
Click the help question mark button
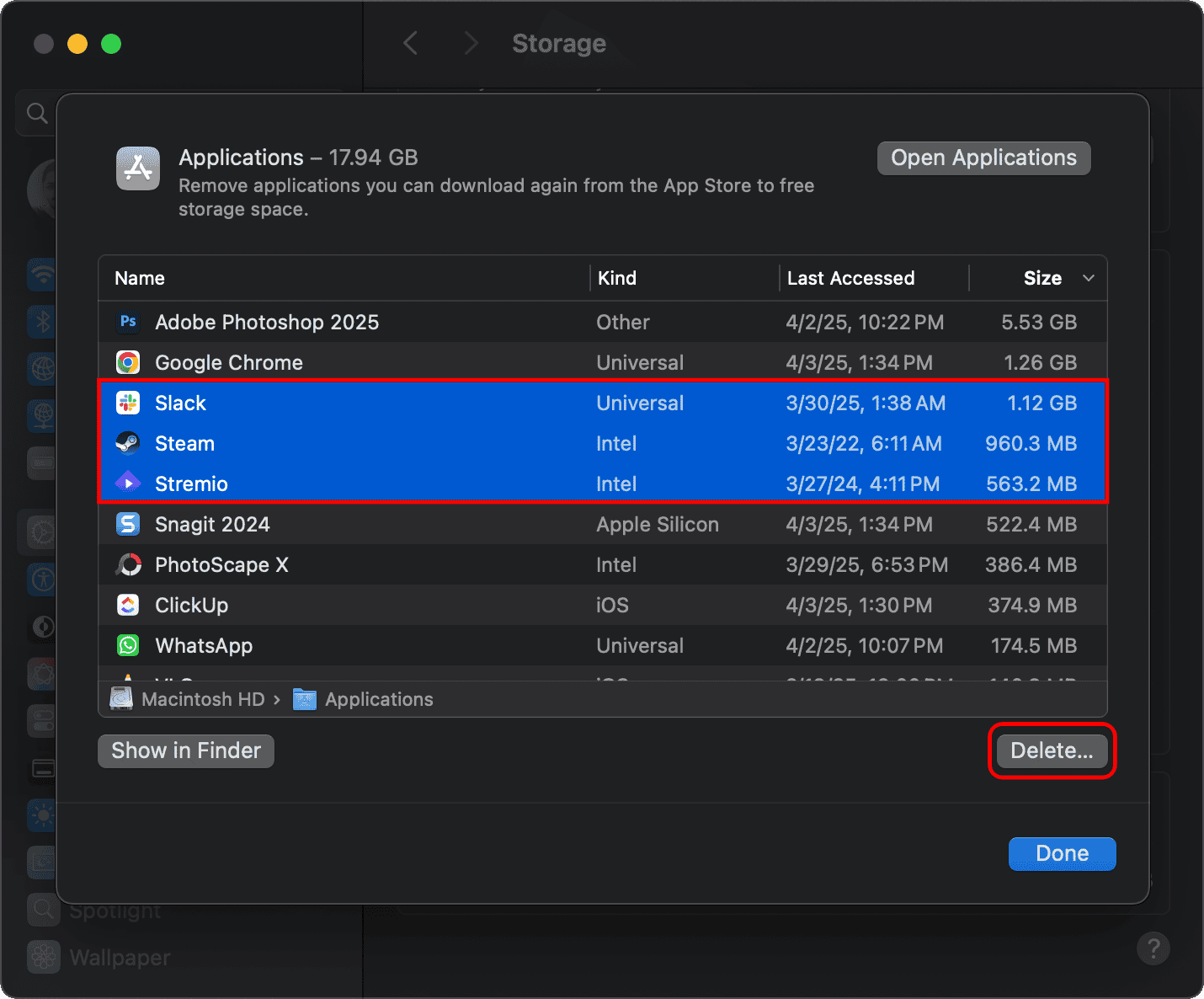pos(1153,948)
